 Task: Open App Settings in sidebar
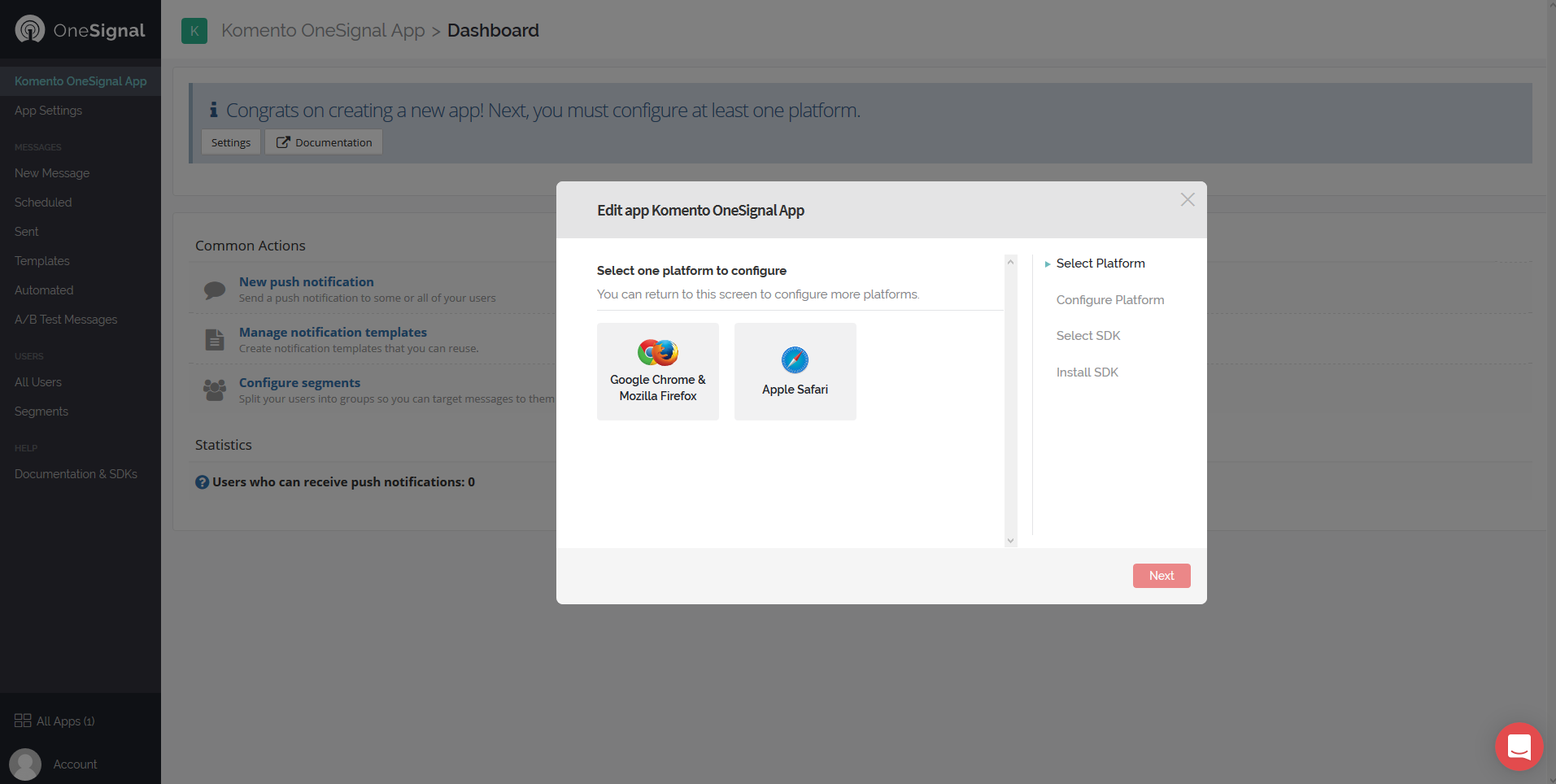[x=48, y=111]
